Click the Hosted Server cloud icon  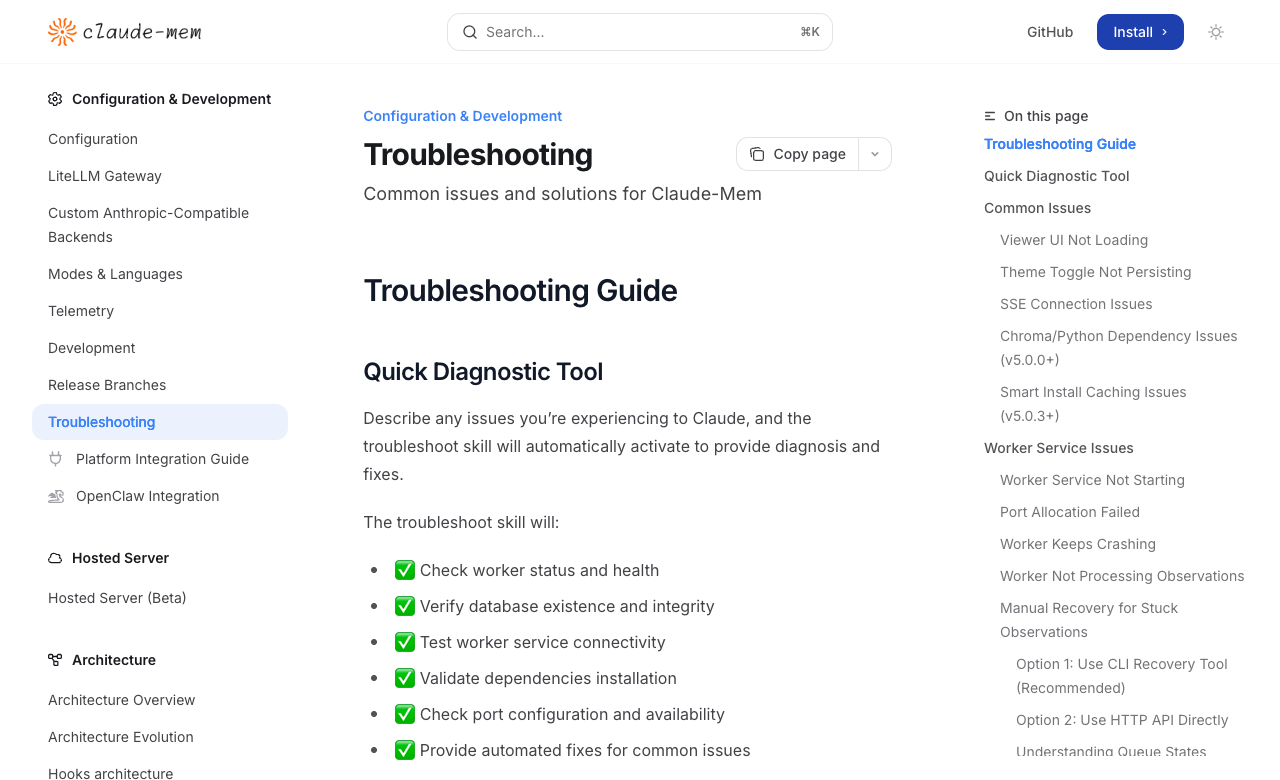tap(55, 558)
